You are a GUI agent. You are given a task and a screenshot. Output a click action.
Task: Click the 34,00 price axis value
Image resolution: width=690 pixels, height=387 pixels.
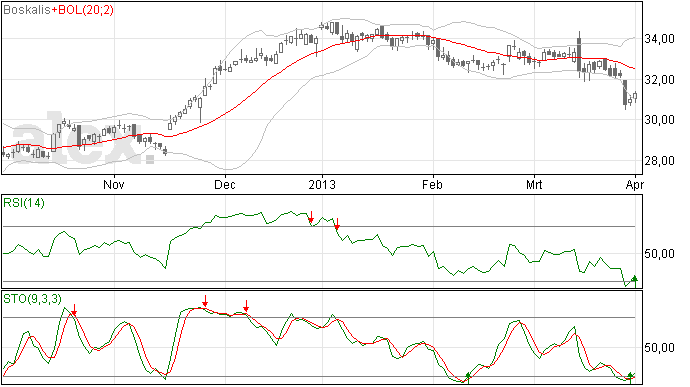pyautogui.click(x=659, y=39)
